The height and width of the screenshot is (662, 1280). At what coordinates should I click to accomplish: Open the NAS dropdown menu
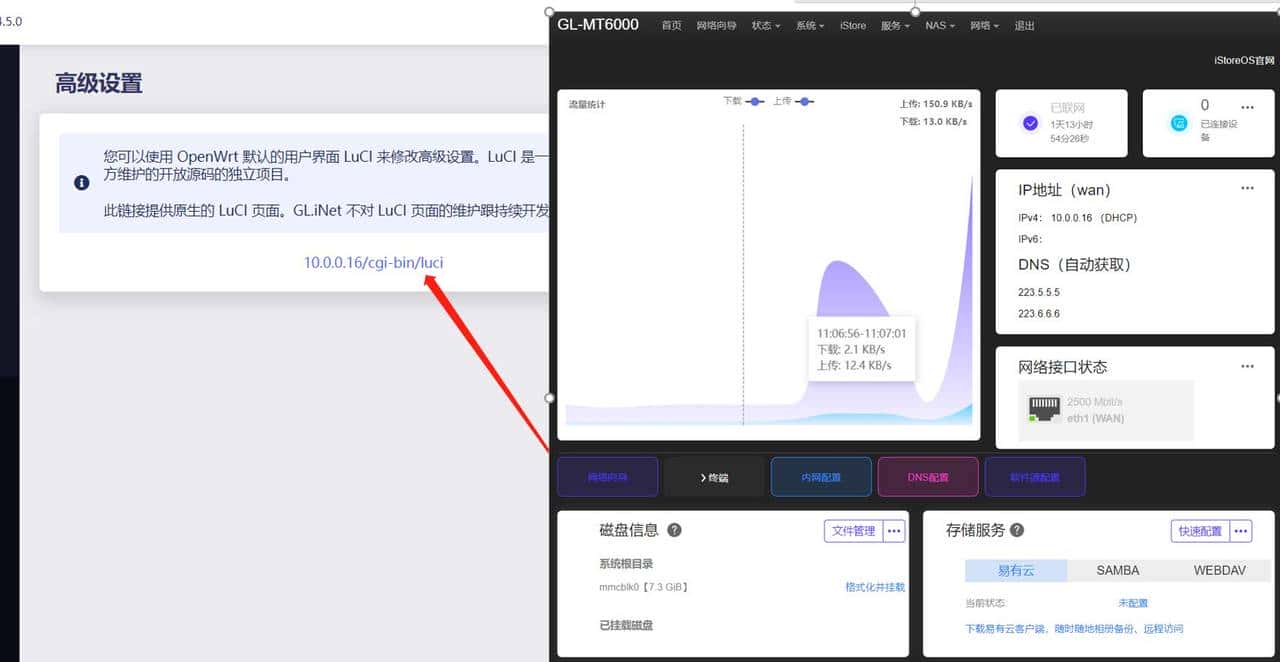coord(938,25)
